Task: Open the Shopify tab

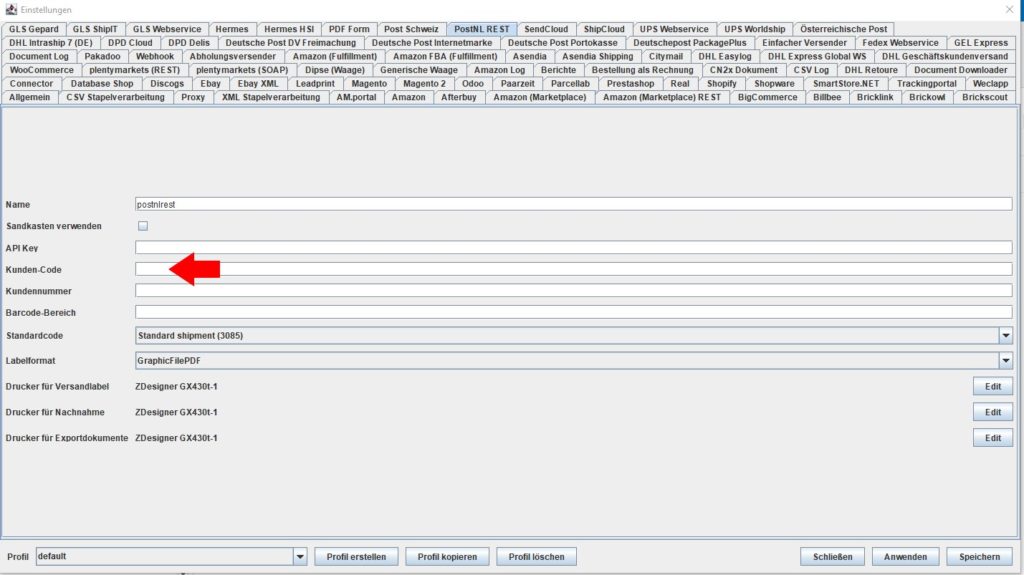Action: coord(722,84)
